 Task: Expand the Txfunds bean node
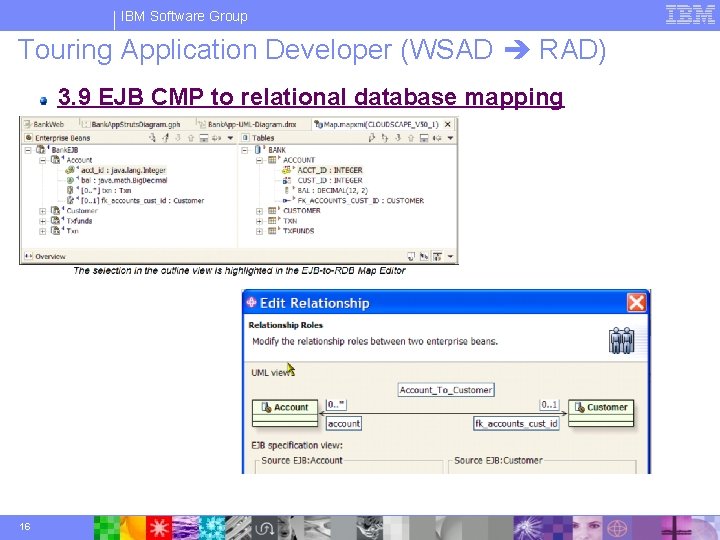pos(42,221)
